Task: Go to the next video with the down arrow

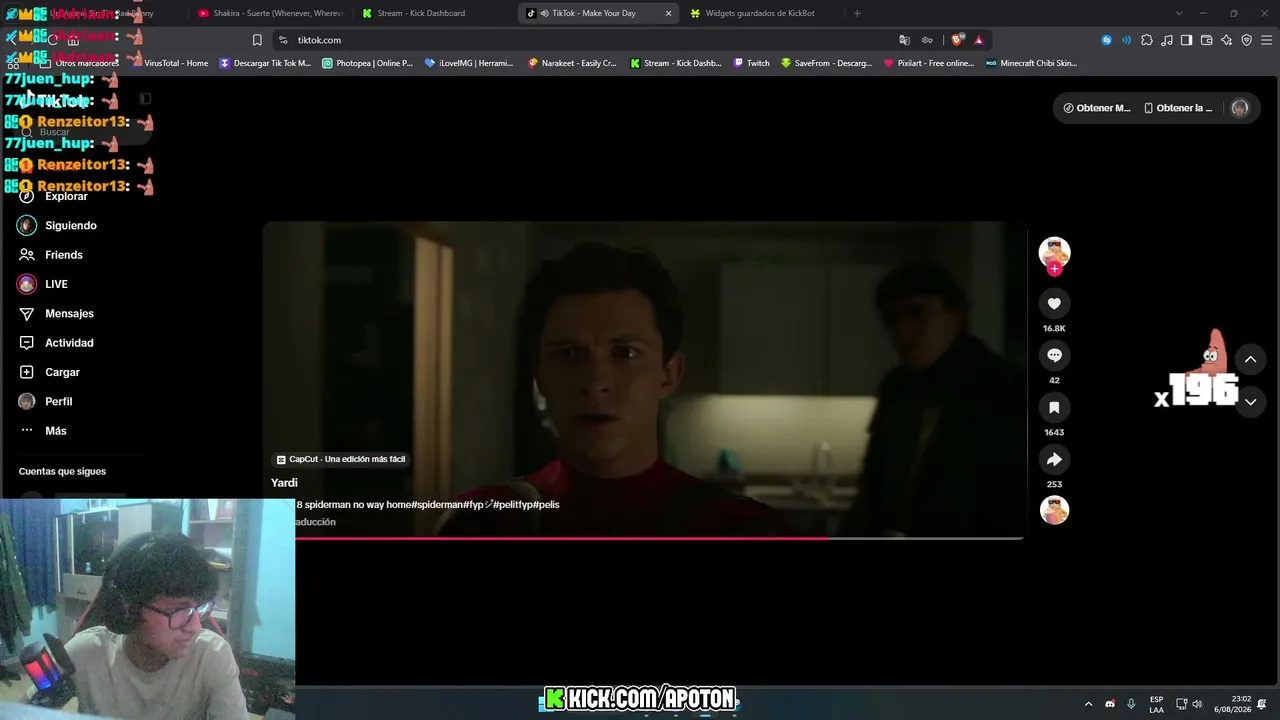Action: (x=1250, y=401)
